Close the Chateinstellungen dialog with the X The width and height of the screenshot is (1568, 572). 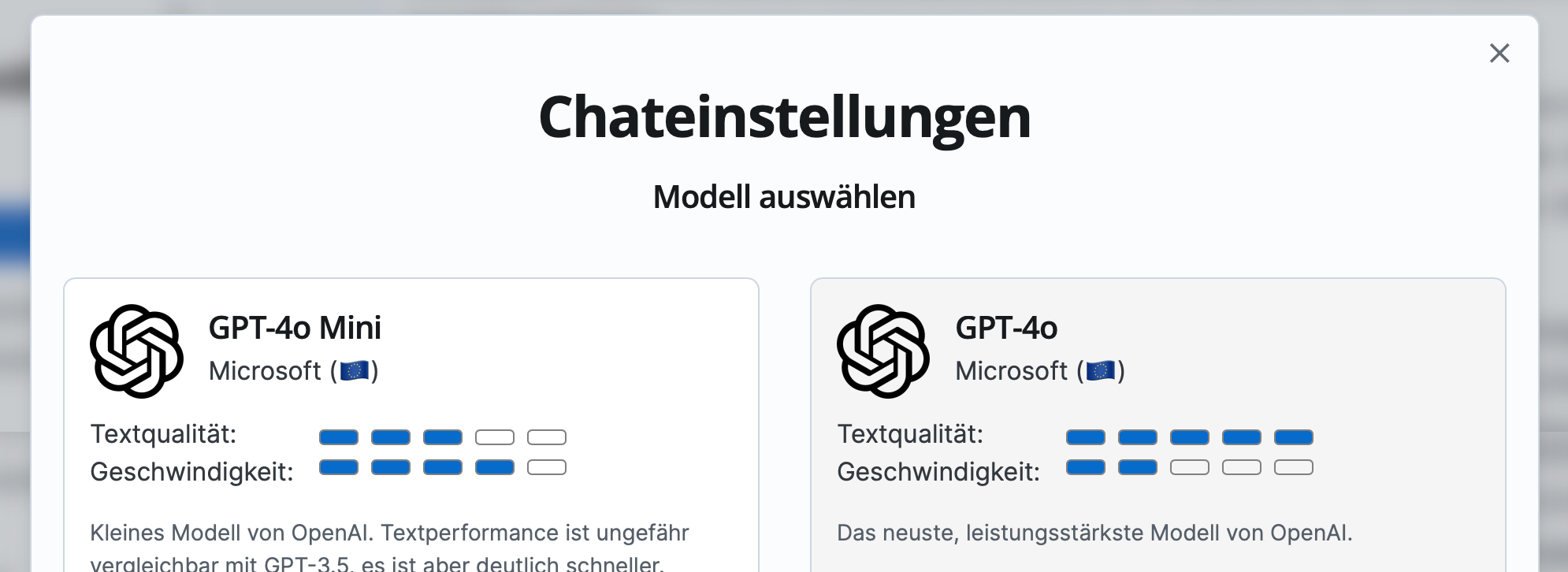coord(1499,53)
